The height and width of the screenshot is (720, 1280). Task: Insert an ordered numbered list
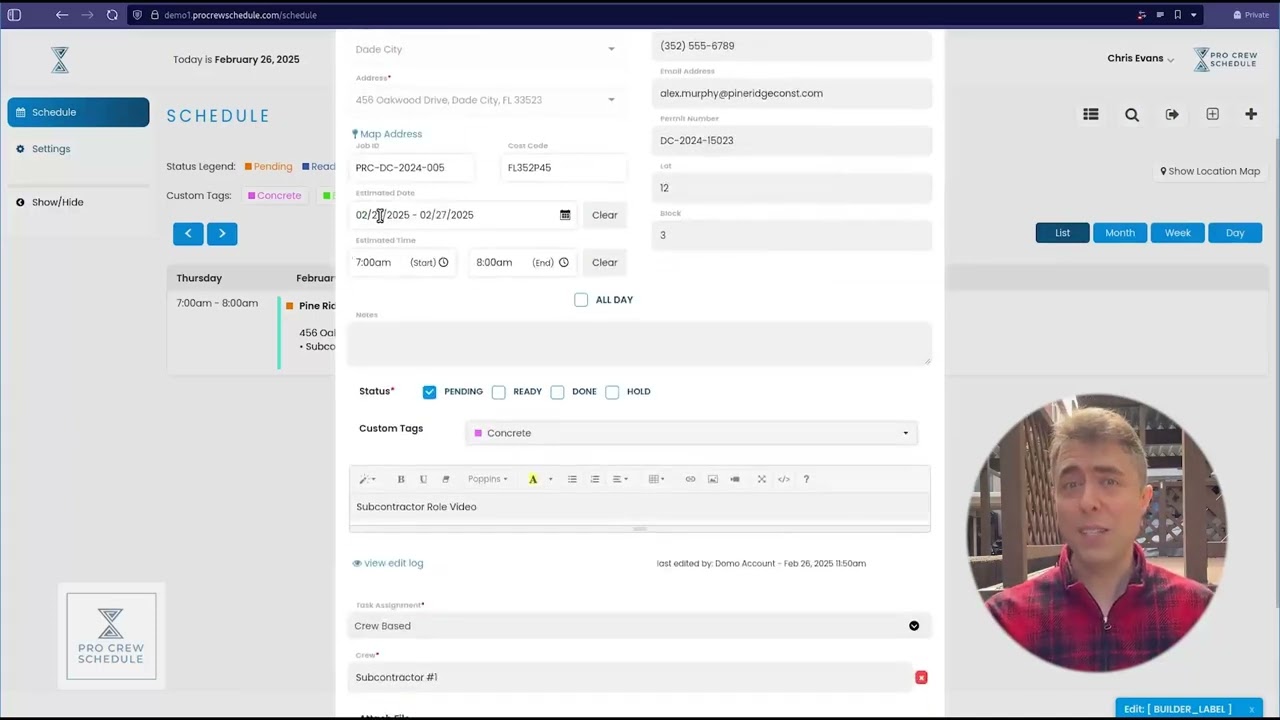(x=595, y=479)
